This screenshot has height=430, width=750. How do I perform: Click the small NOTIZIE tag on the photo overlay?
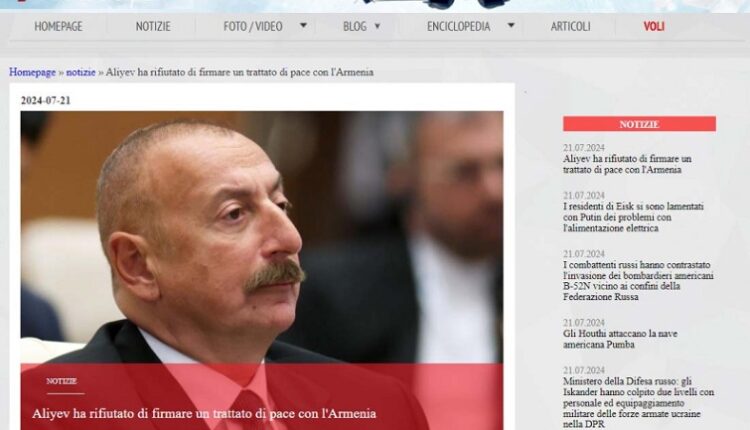[x=61, y=381]
